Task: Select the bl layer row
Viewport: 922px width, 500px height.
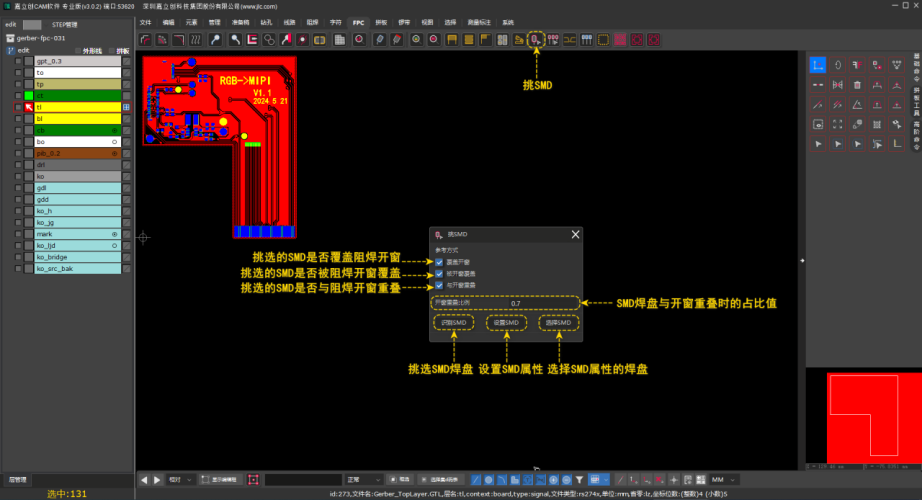Action: coord(78,119)
